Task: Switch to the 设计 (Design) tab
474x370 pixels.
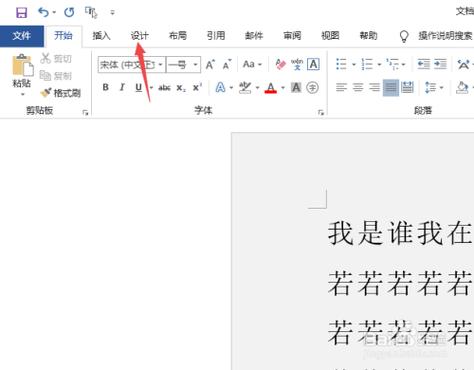Action: click(140, 36)
